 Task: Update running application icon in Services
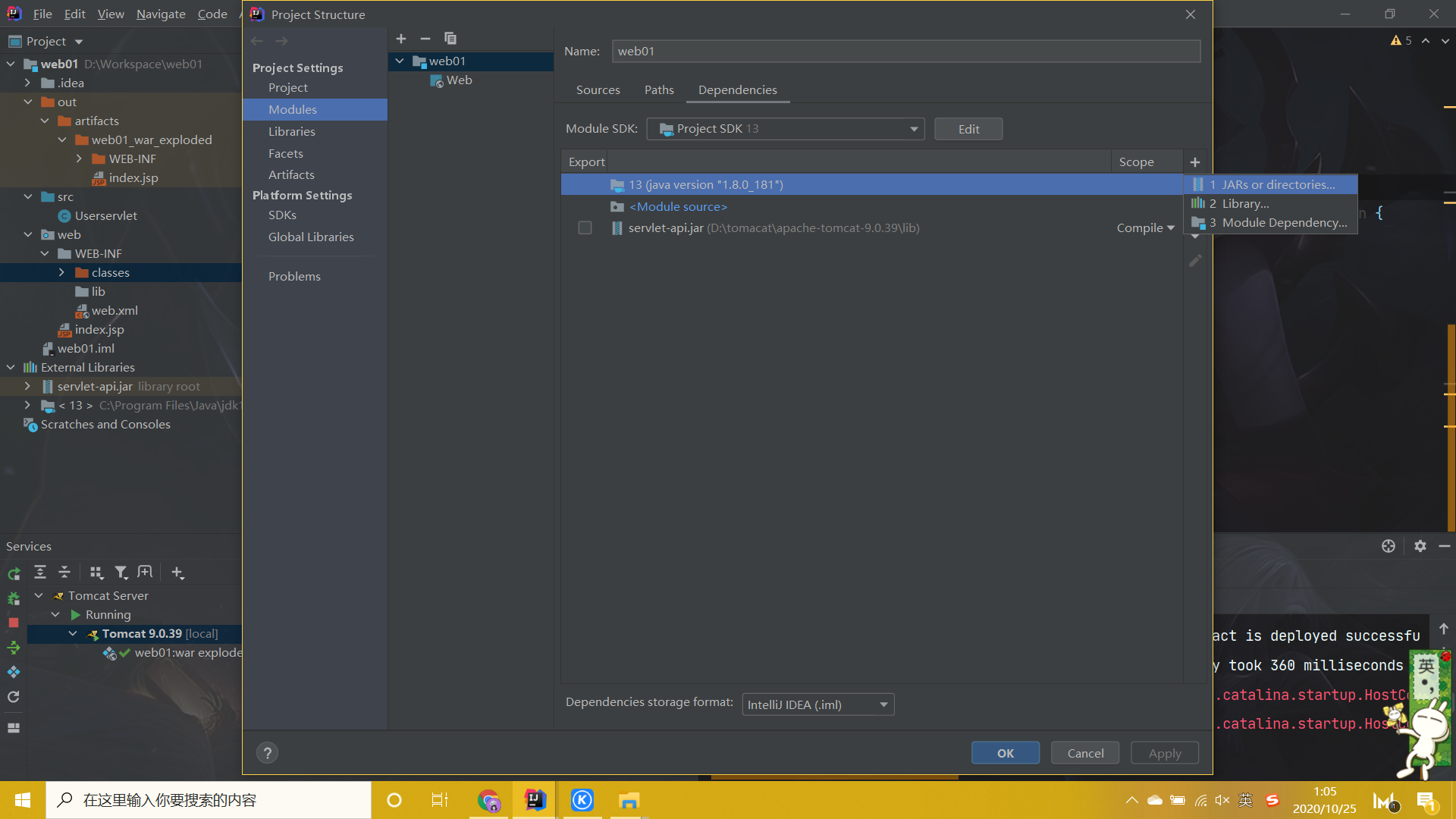[14, 648]
